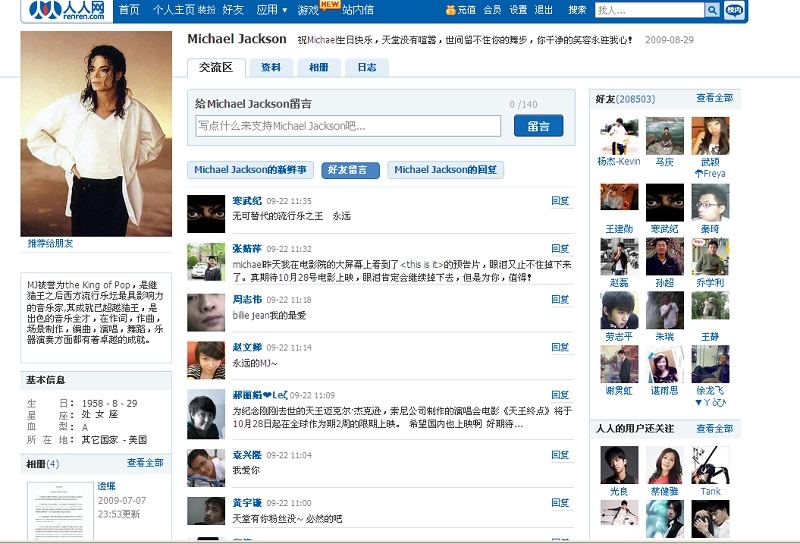Click the message input for Michael Jackson
The width and height of the screenshot is (800, 544).
pyautogui.click(x=348, y=126)
